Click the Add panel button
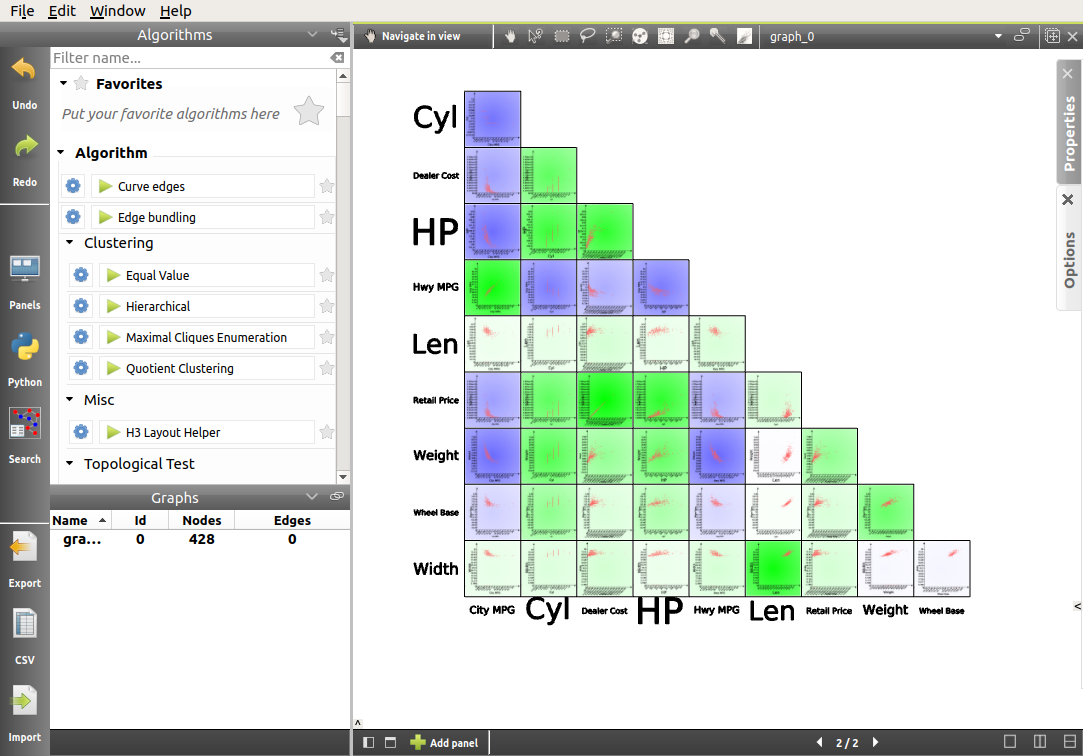The height and width of the screenshot is (756, 1083). coord(444,743)
